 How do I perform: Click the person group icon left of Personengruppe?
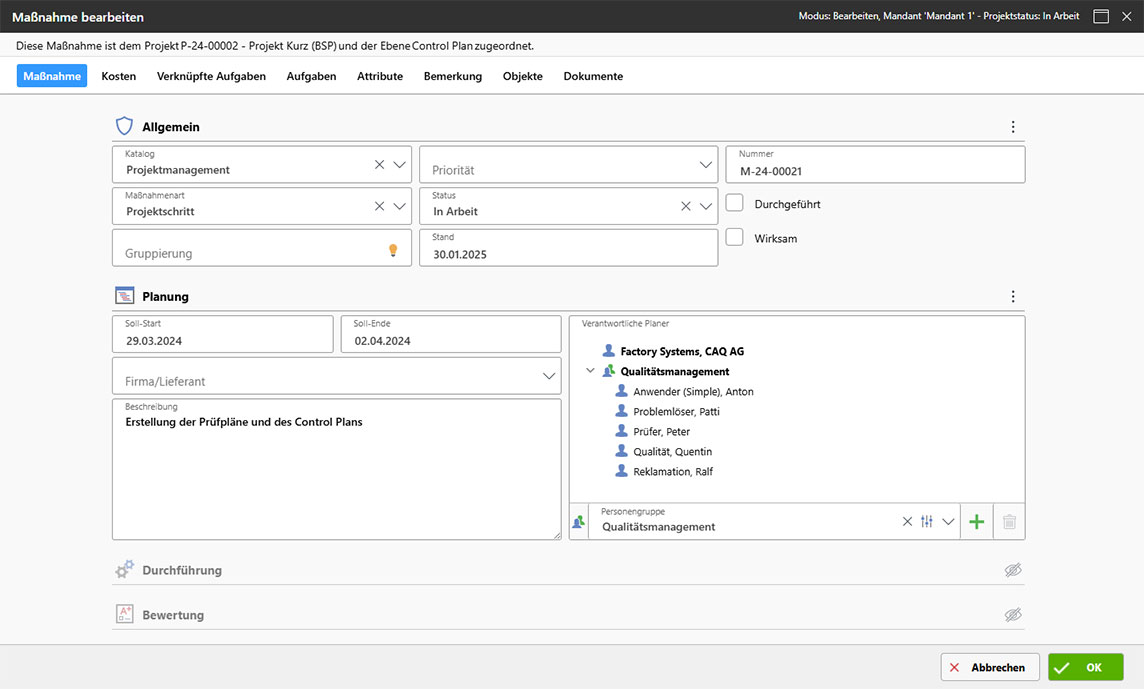pos(578,522)
